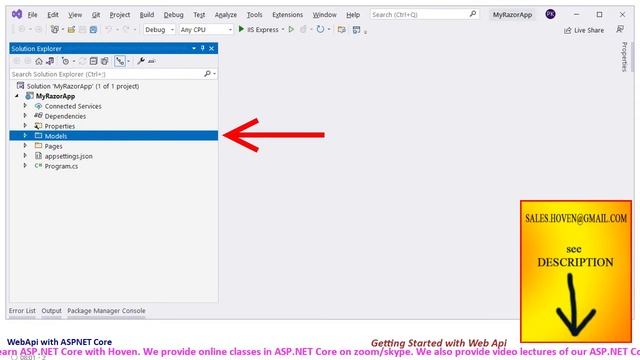Click Start Without Debugging outline arrow
The image size is (640, 360).
[x=291, y=29]
